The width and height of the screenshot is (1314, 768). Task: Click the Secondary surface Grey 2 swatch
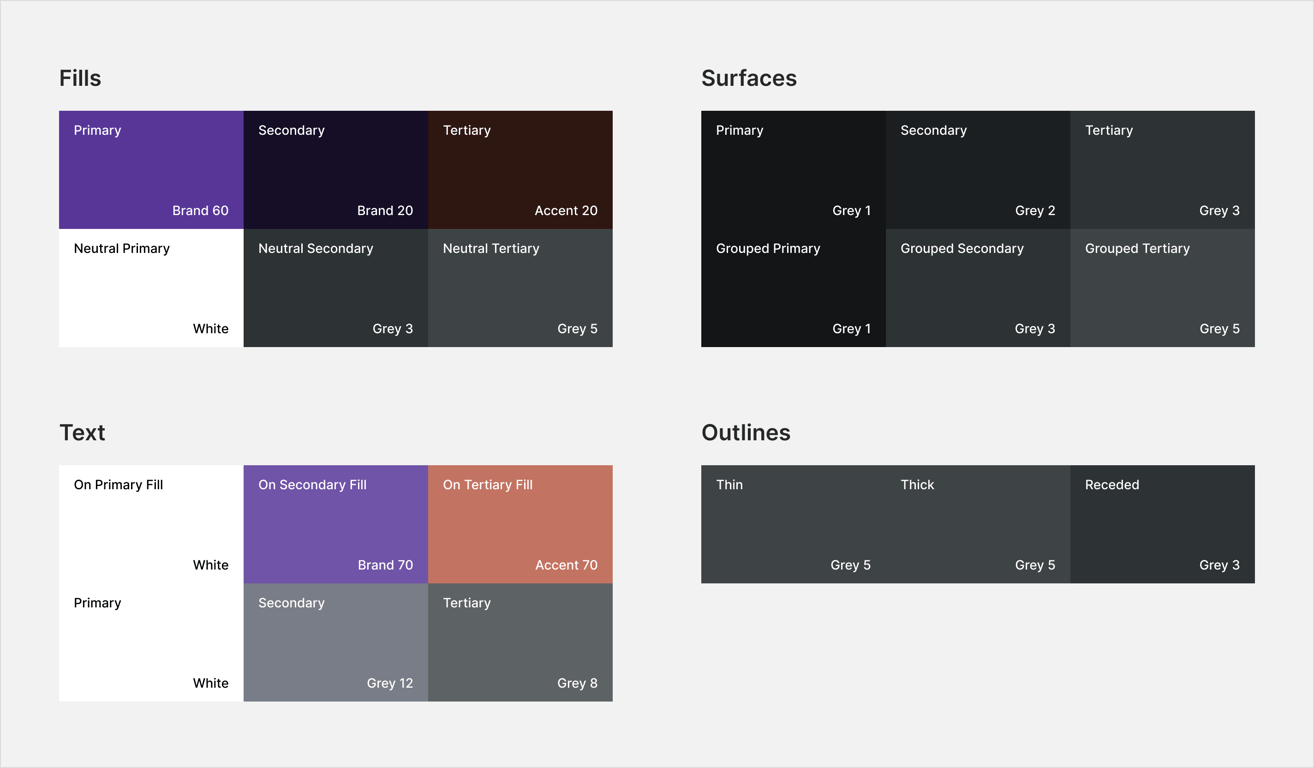pyautogui.click(x=978, y=169)
